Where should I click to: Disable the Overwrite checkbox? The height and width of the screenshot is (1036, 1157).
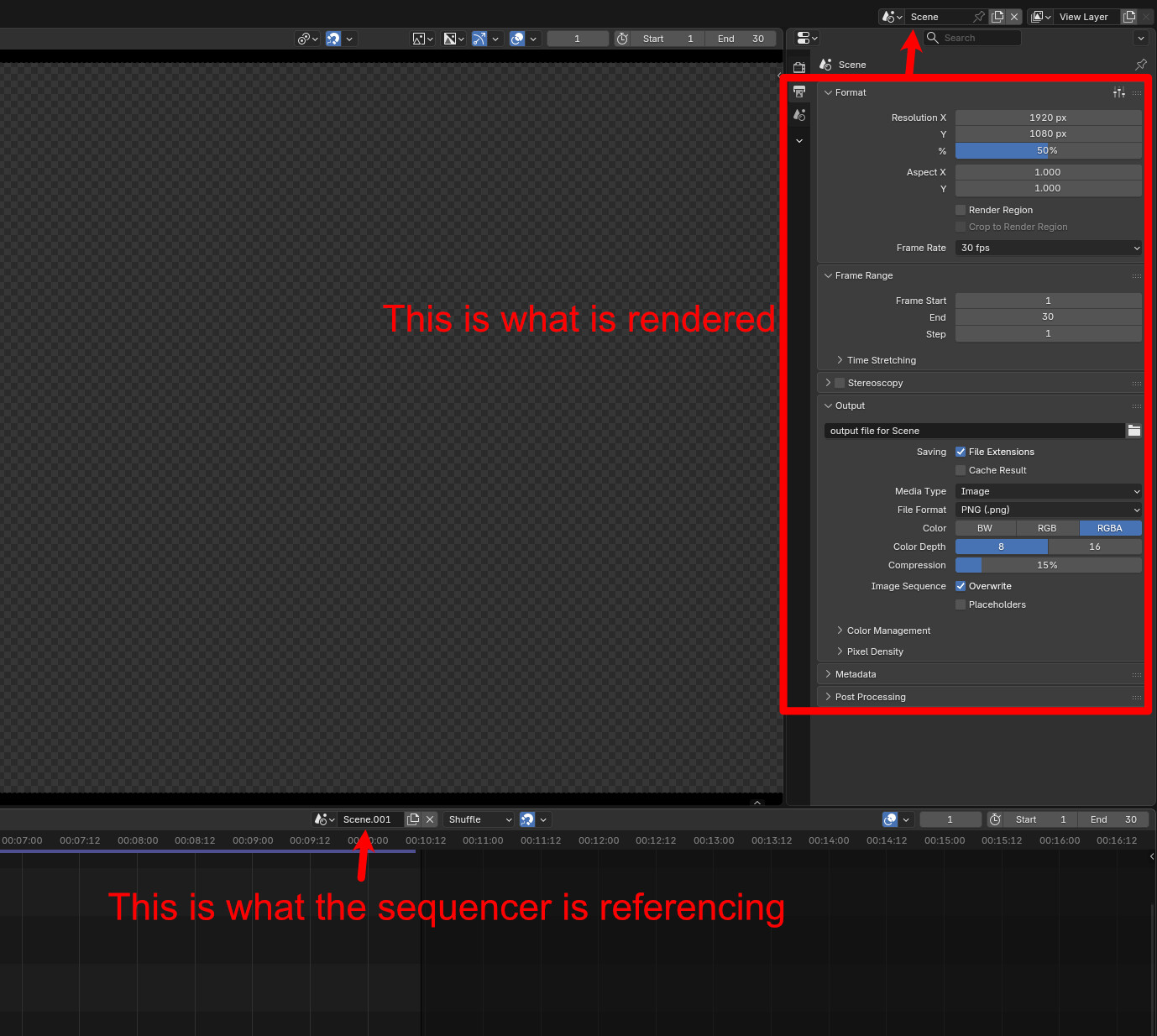tap(961, 586)
